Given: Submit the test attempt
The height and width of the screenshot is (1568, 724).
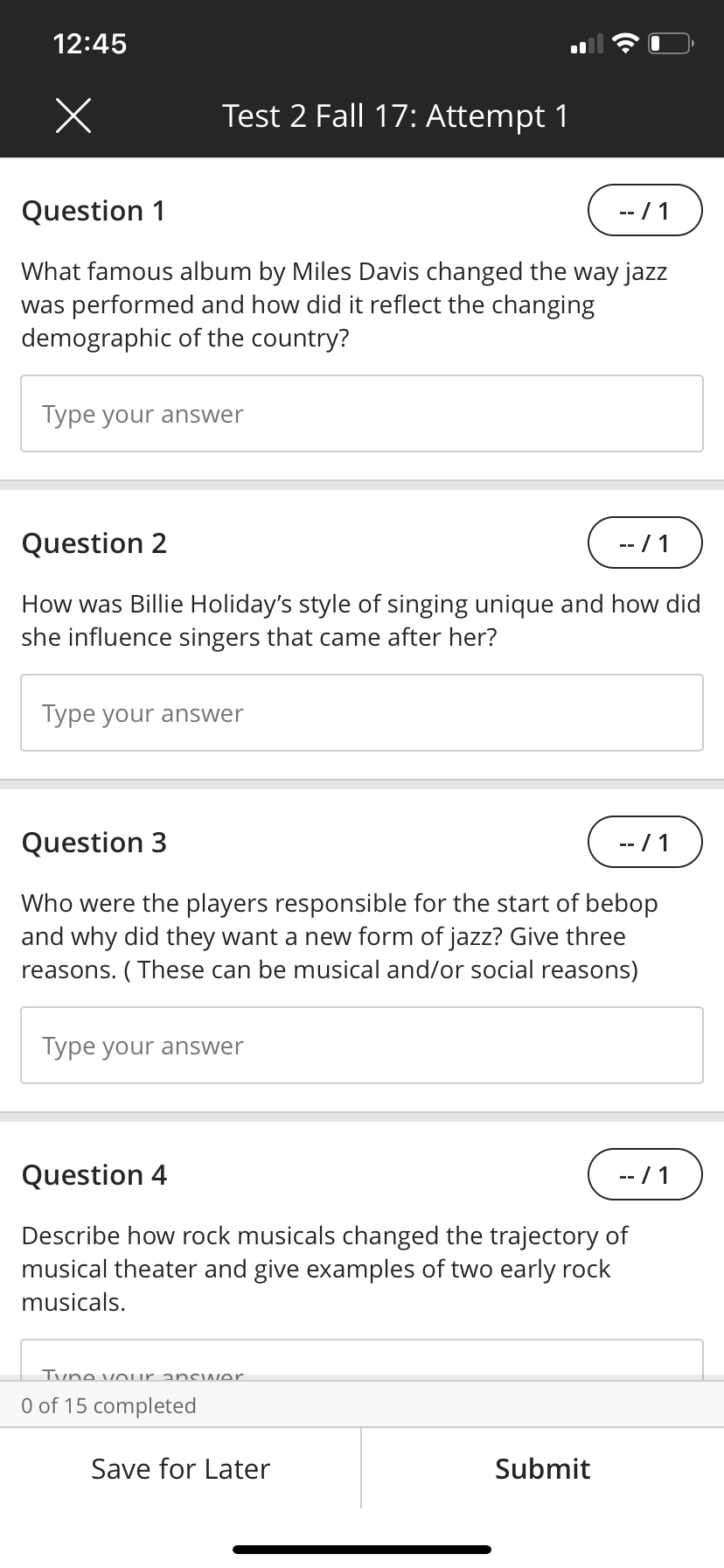Looking at the screenshot, I should tap(543, 1469).
